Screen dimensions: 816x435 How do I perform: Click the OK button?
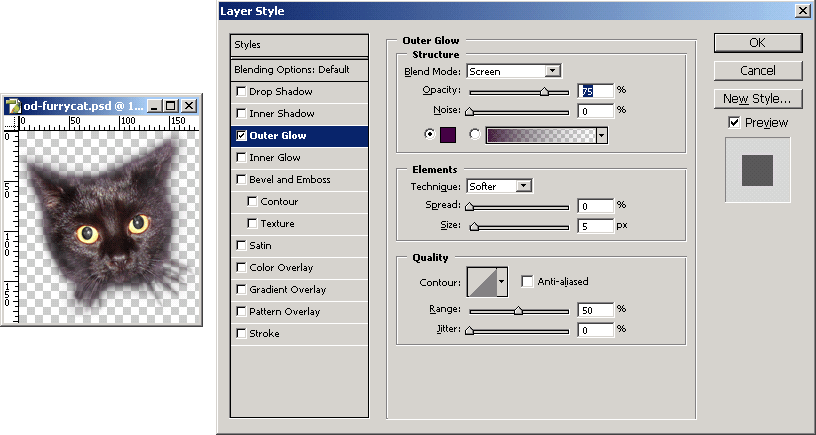point(758,43)
